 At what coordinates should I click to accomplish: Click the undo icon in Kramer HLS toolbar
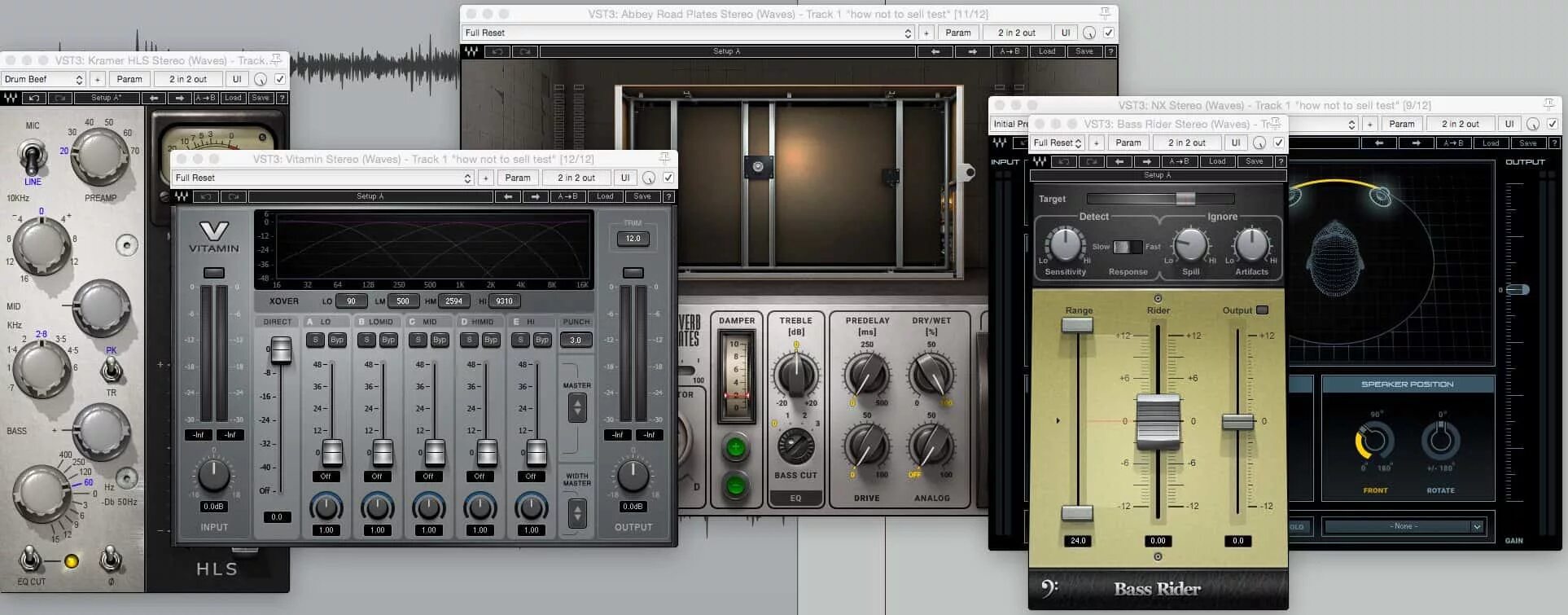point(34,98)
